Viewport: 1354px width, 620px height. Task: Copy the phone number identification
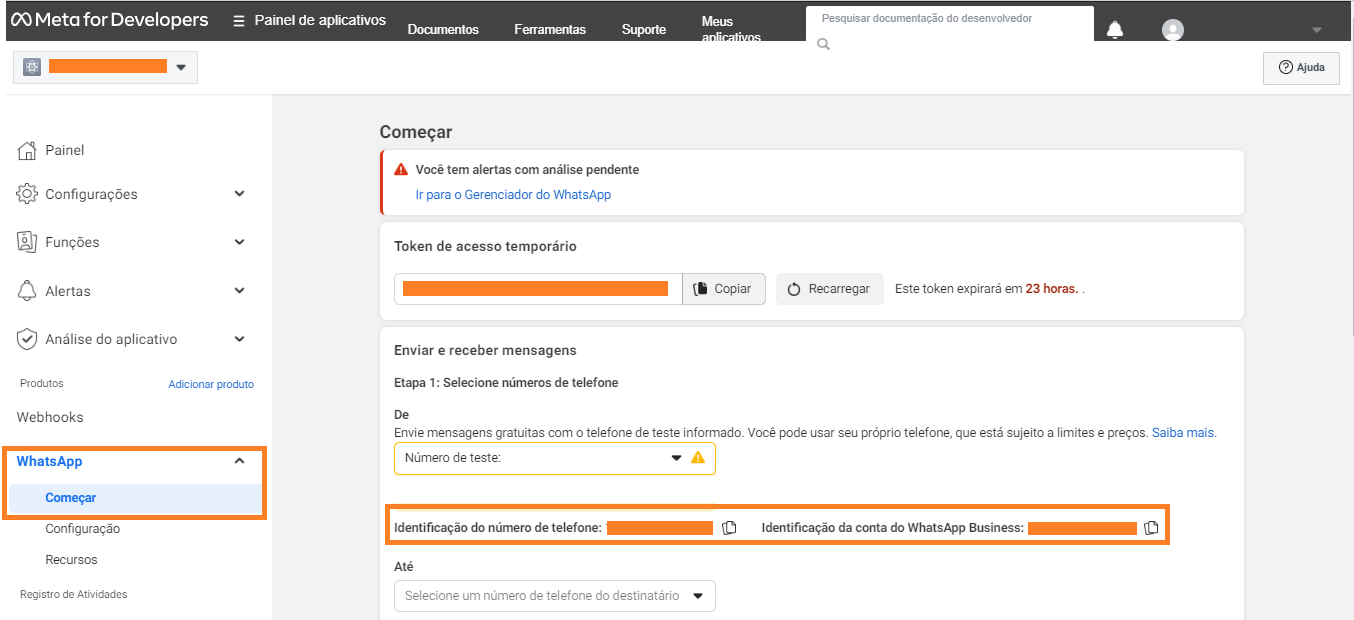click(729, 528)
